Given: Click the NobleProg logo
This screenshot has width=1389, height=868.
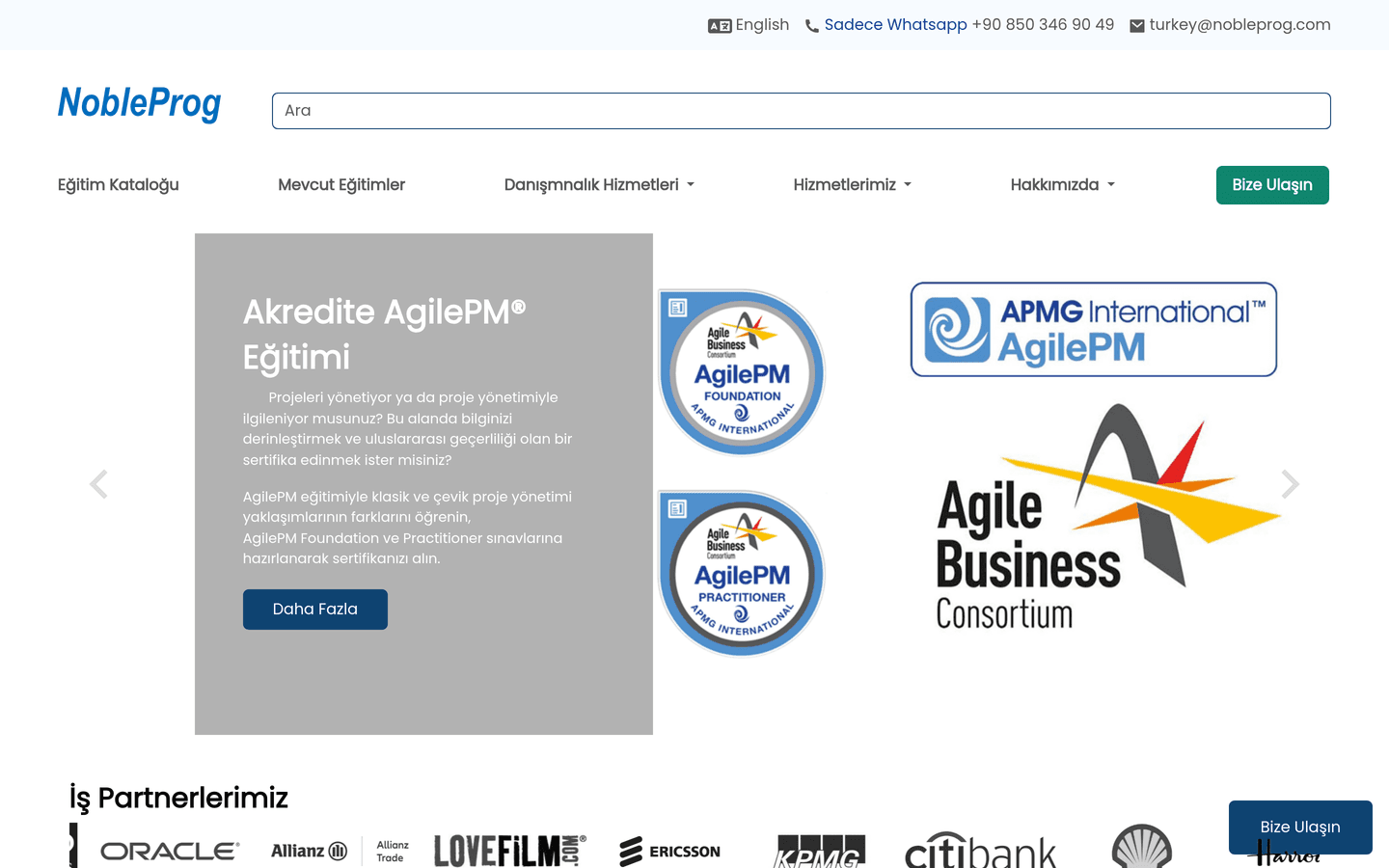Looking at the screenshot, I should (x=140, y=104).
